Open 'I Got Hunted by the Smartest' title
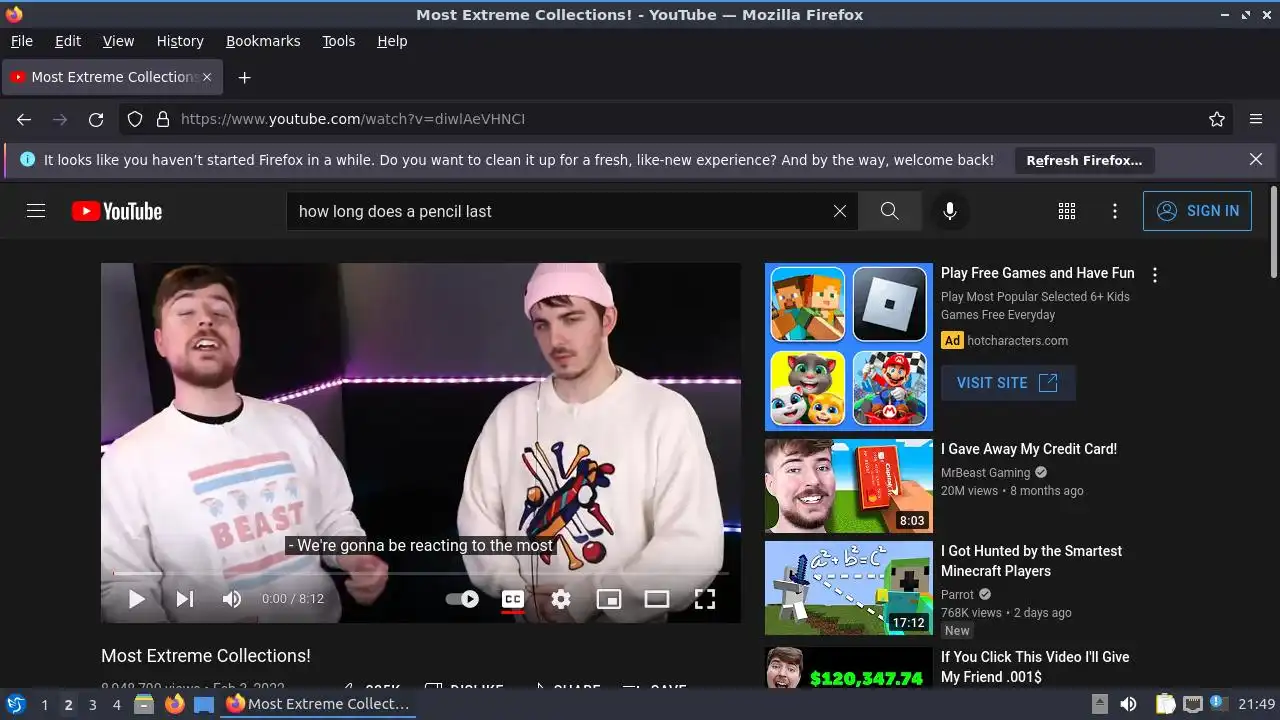Image resolution: width=1280 pixels, height=720 pixels. pyautogui.click(x=1031, y=561)
